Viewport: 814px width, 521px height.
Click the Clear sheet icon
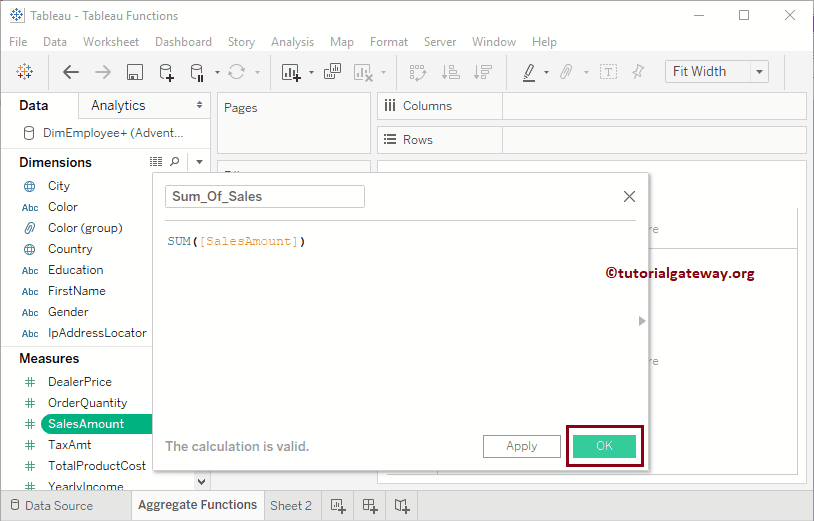pyautogui.click(x=363, y=72)
